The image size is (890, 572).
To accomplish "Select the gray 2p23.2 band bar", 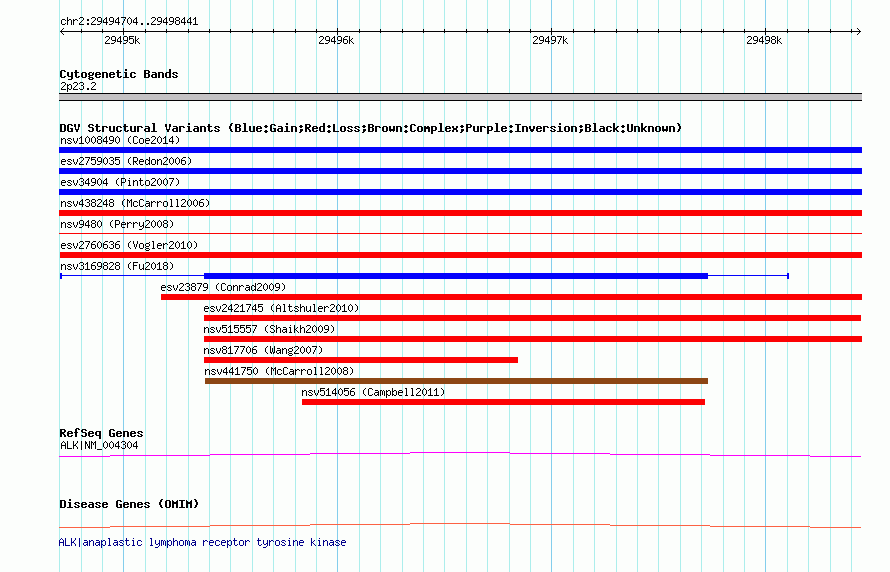I will coord(460,97).
